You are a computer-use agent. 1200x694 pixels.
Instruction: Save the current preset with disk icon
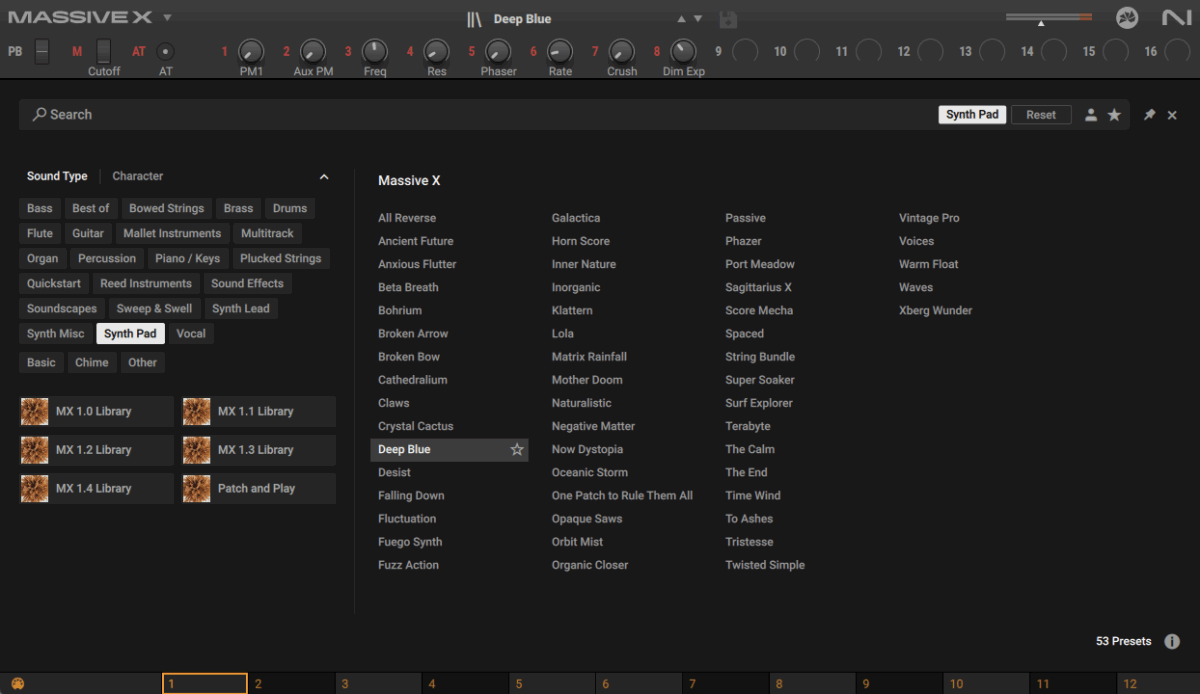click(x=727, y=19)
